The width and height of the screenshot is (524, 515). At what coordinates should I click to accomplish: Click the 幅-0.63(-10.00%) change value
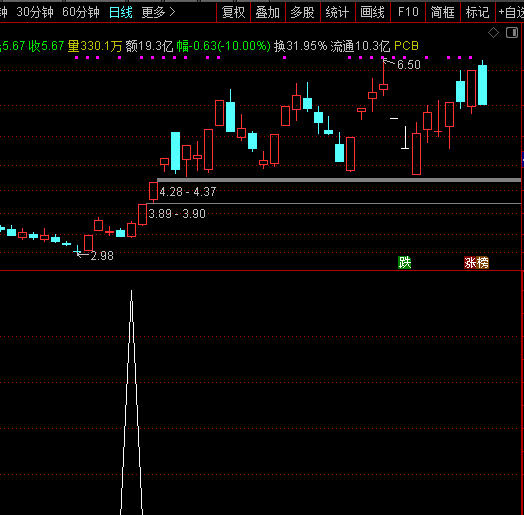[224, 46]
